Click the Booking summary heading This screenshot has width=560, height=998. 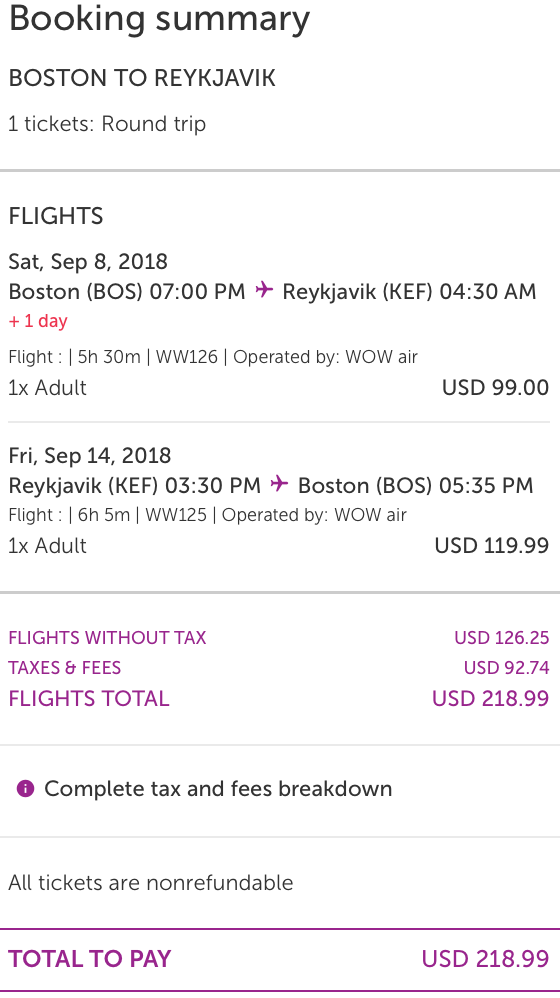pos(159,18)
